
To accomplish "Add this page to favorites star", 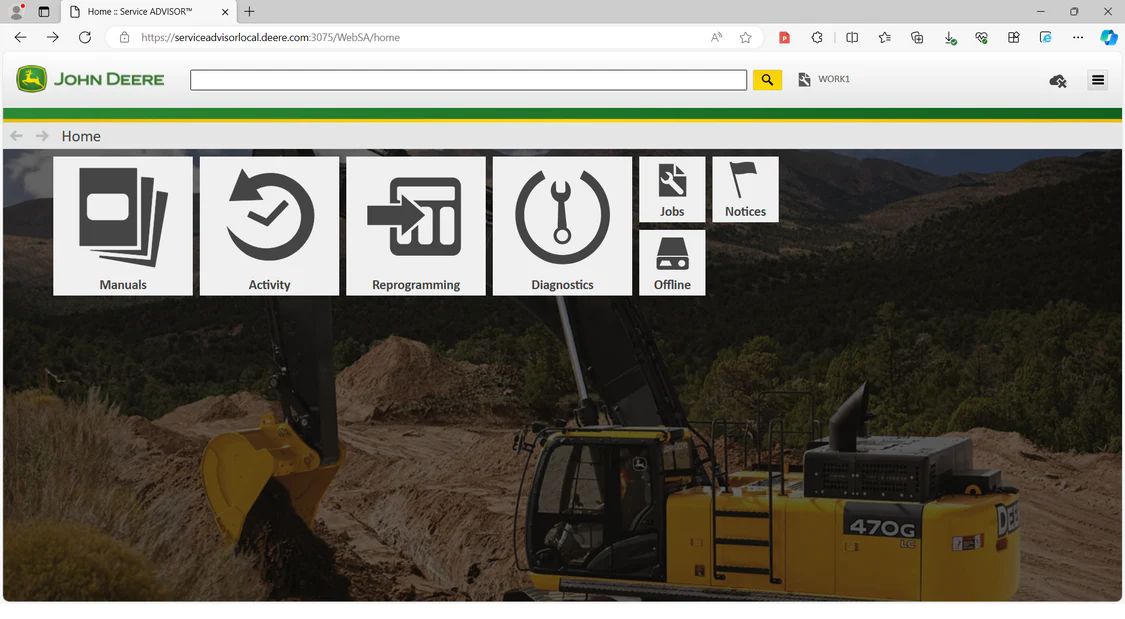I will coord(745,37).
